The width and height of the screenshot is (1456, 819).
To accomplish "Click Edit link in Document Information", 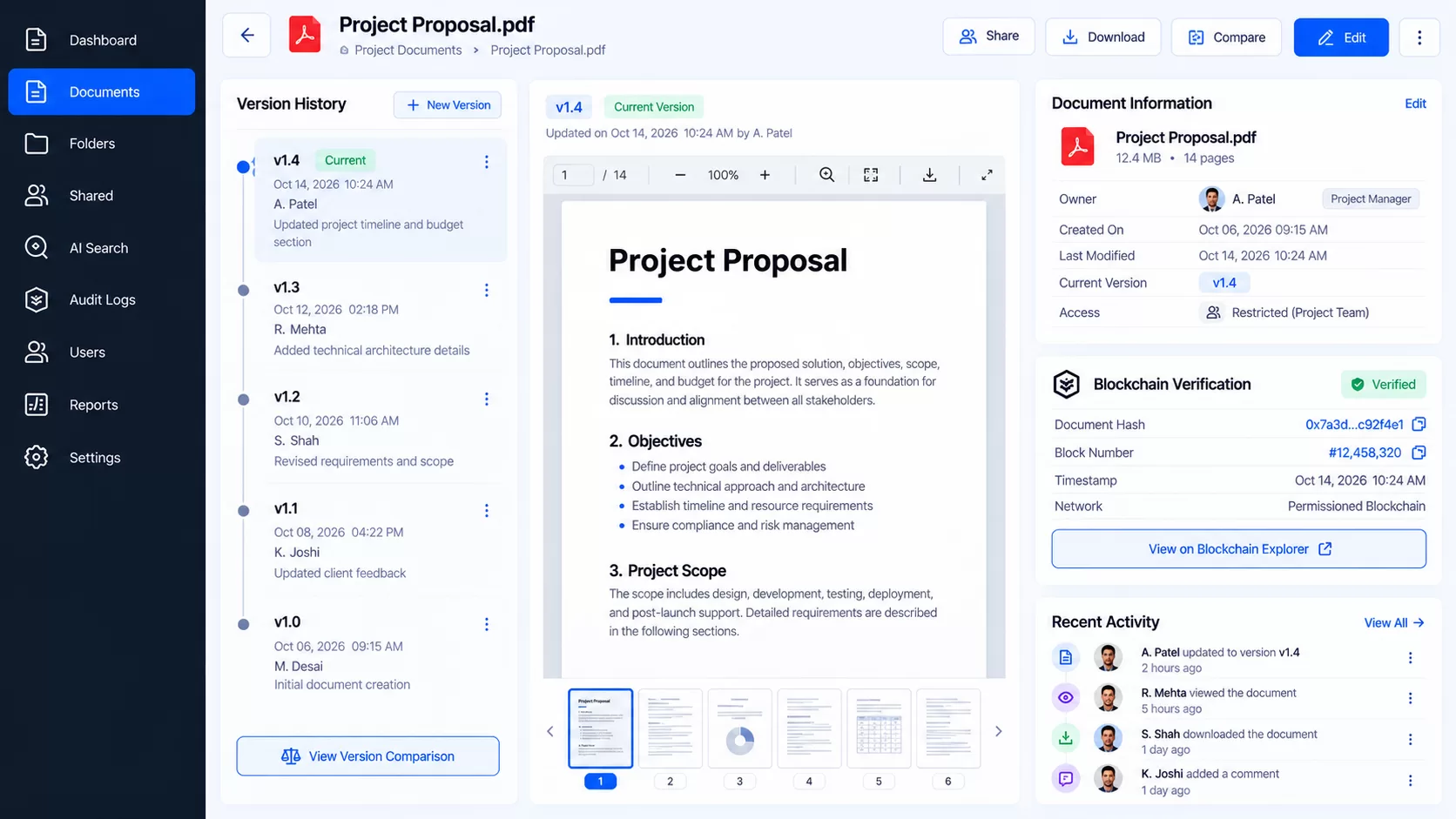I will coord(1415,104).
